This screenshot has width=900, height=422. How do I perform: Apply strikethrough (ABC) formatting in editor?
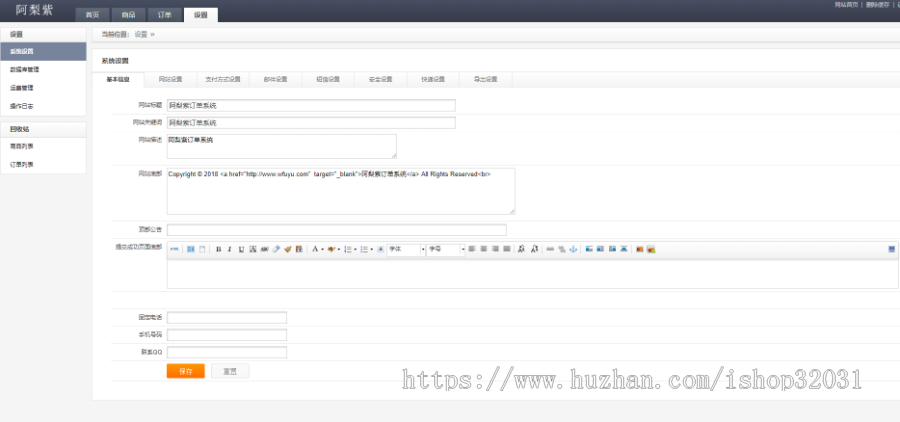point(265,249)
